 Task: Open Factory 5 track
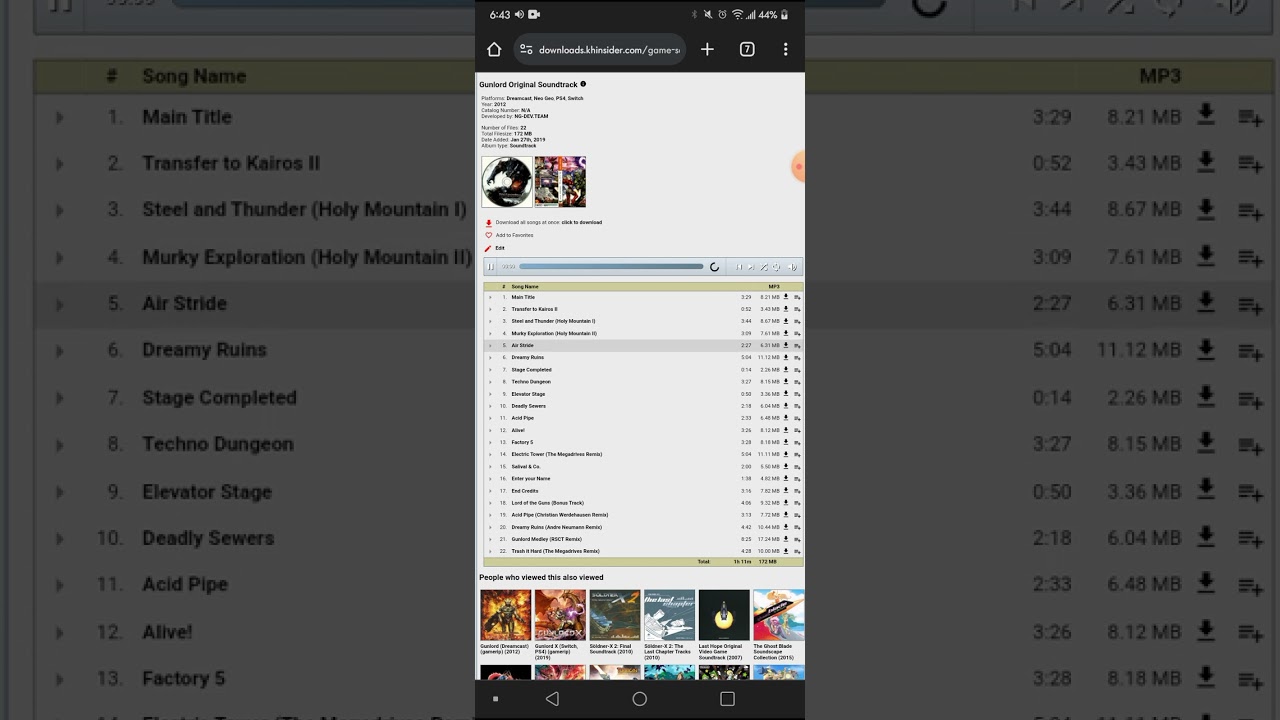[522, 442]
